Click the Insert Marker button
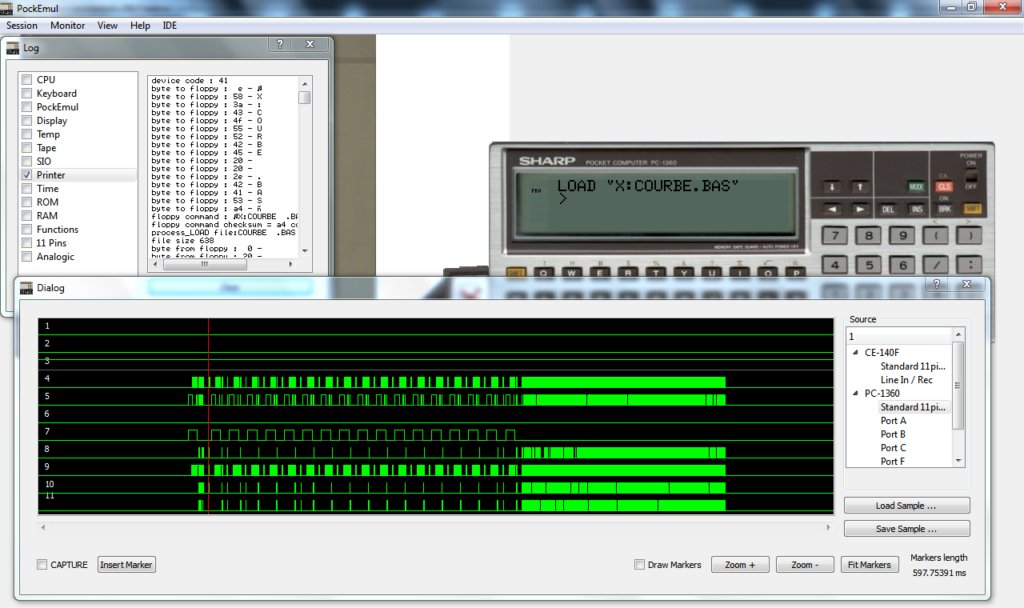 pyautogui.click(x=126, y=564)
